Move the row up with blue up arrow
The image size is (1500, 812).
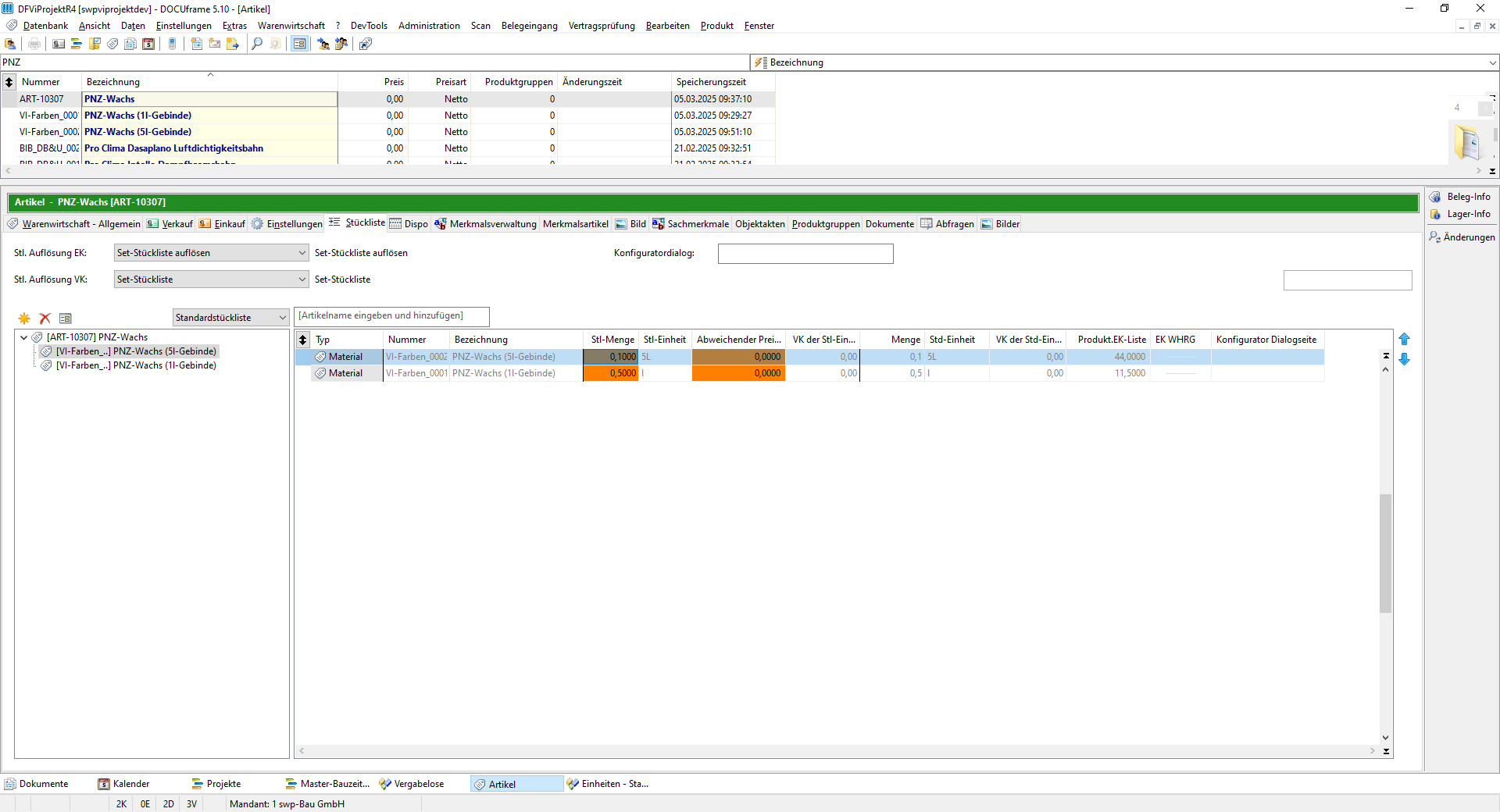pyautogui.click(x=1404, y=339)
